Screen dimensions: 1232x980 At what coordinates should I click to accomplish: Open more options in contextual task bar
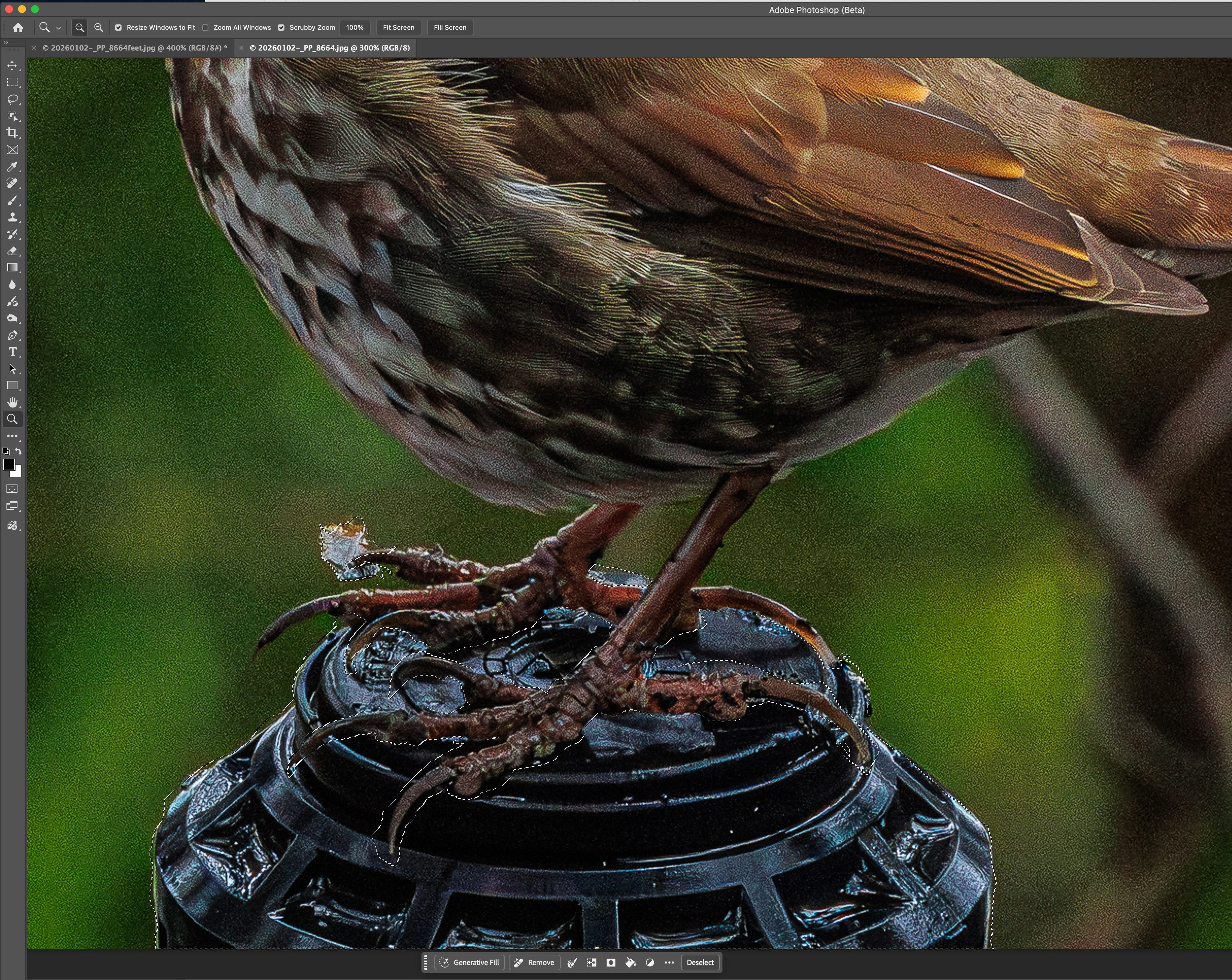coord(669,962)
